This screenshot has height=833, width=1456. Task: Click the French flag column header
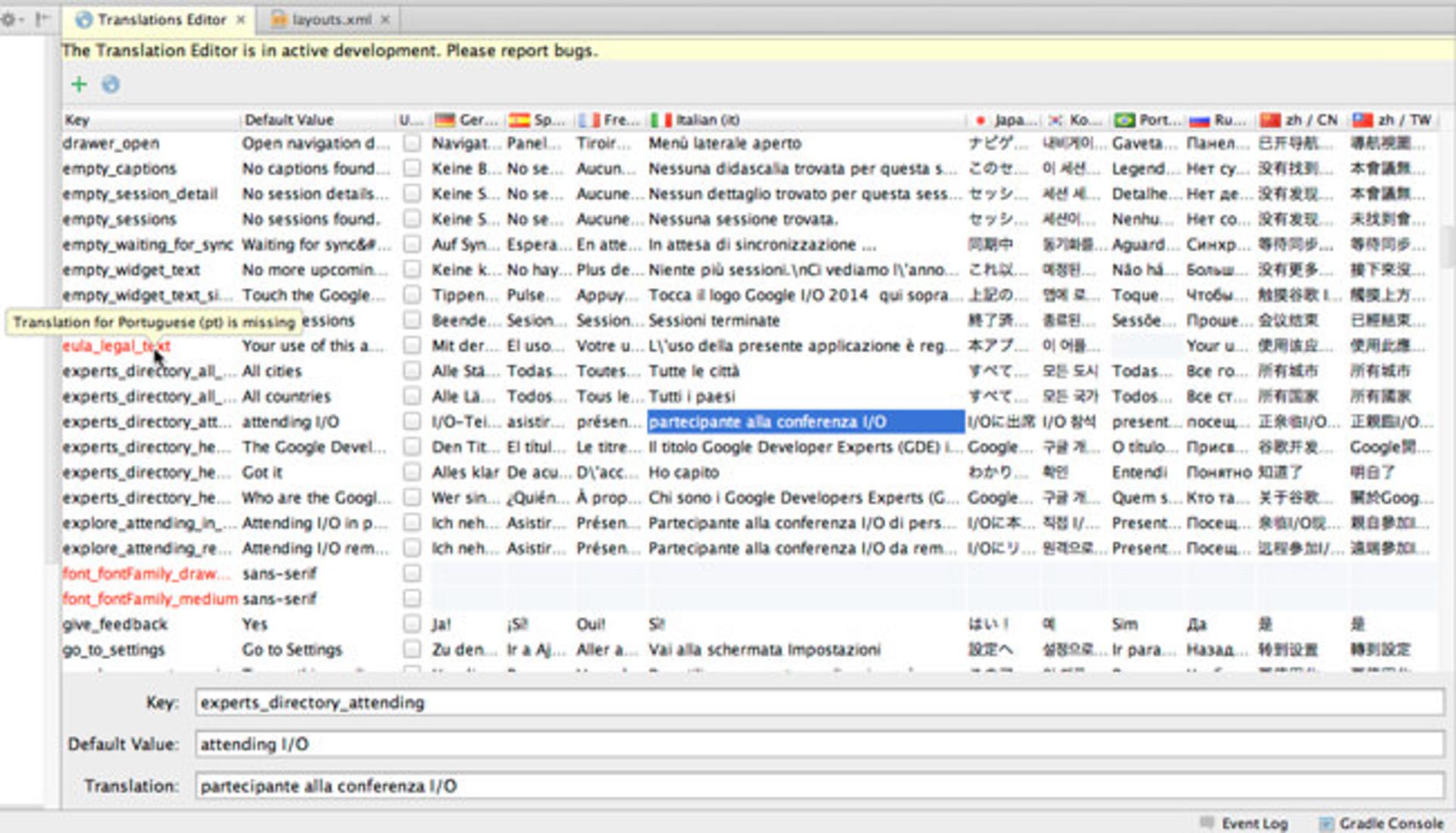609,120
